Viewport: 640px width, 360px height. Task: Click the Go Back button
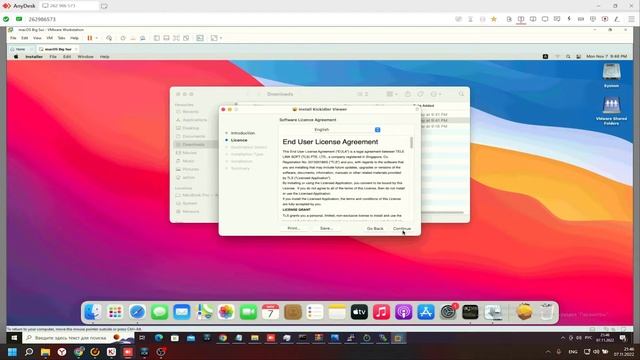click(375, 229)
